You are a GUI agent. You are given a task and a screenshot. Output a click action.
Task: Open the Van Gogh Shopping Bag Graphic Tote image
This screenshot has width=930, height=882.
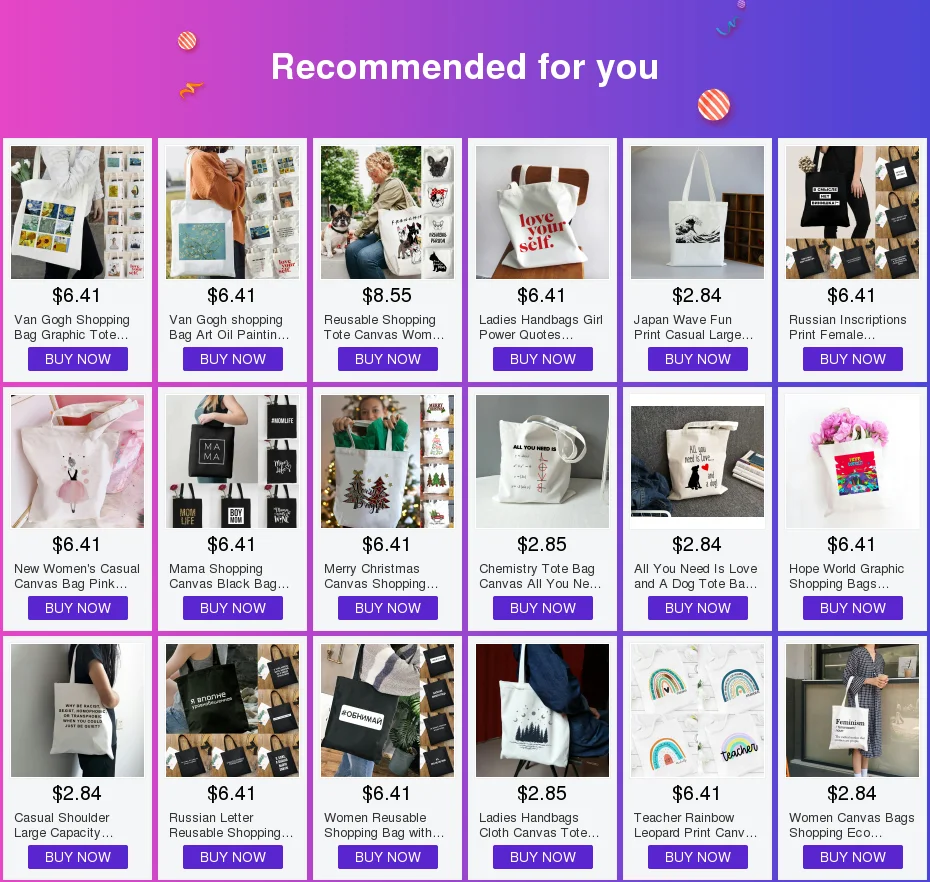click(x=77, y=212)
